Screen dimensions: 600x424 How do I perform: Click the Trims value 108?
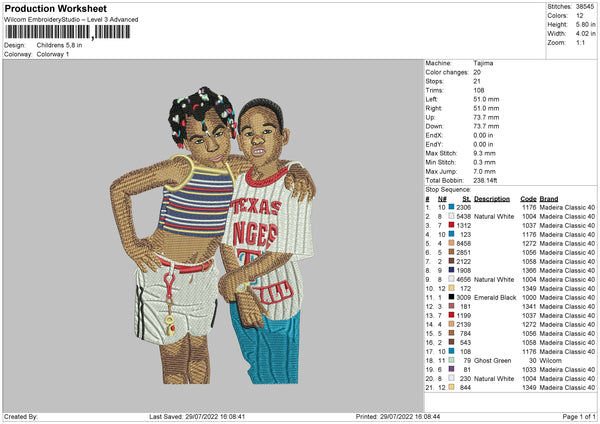click(x=479, y=90)
